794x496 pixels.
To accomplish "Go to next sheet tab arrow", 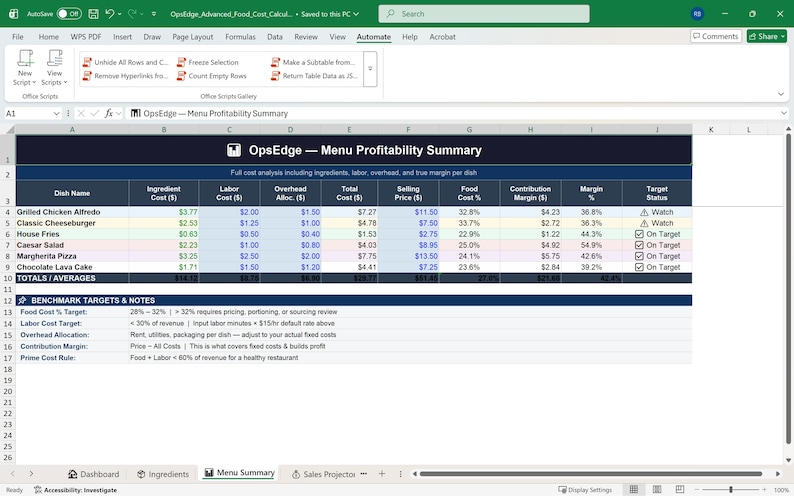I will coord(31,474).
